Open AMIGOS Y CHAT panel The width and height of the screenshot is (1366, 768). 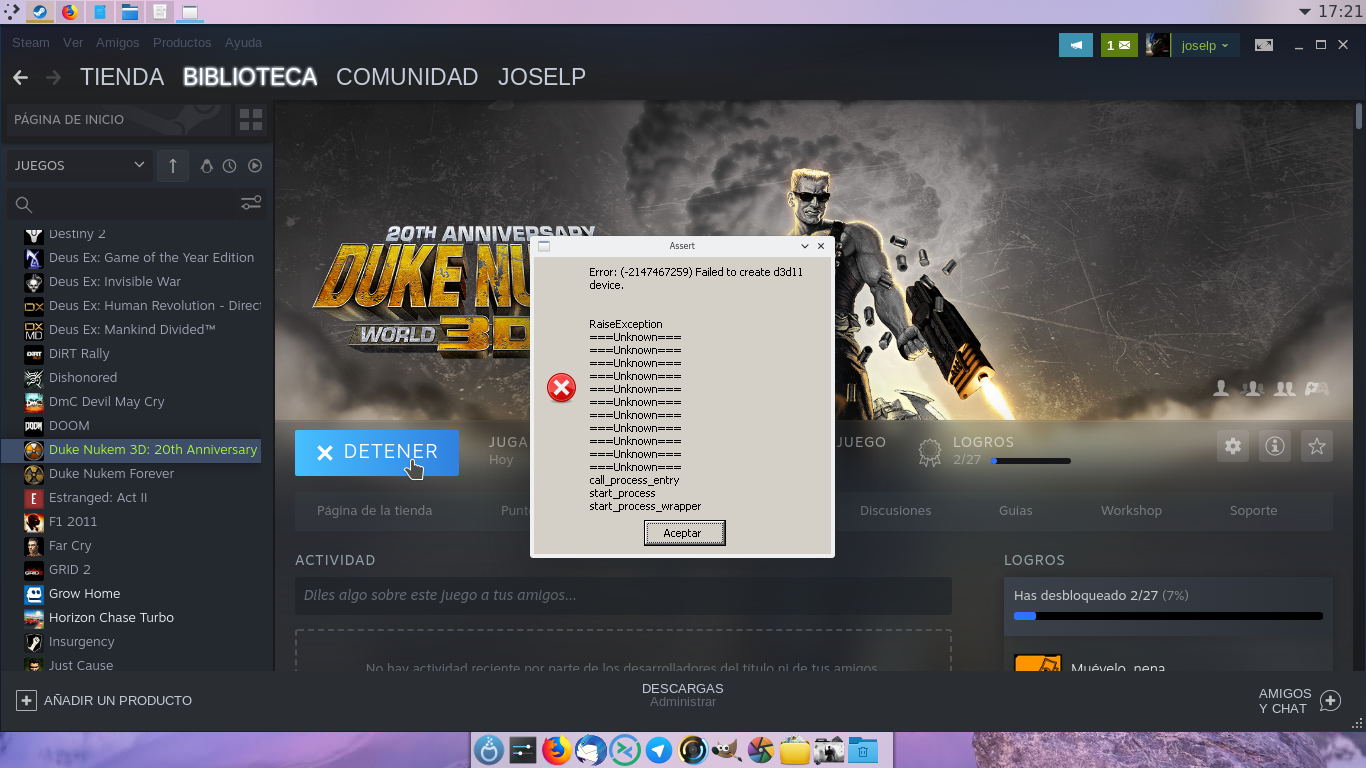pos(1299,701)
